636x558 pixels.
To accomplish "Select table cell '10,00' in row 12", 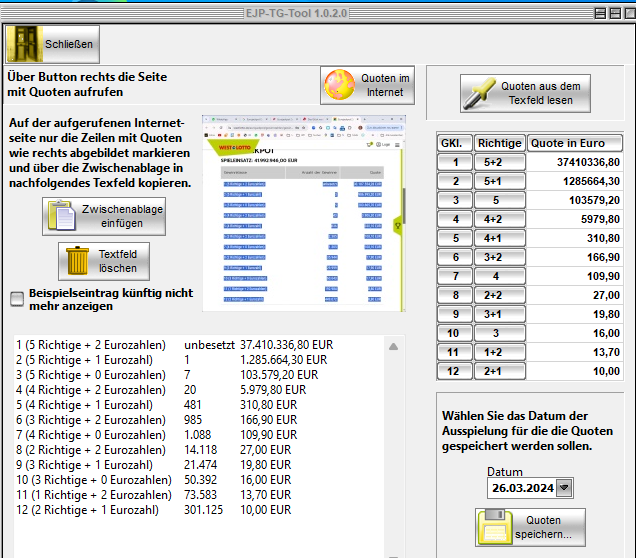I will pyautogui.click(x=575, y=371).
